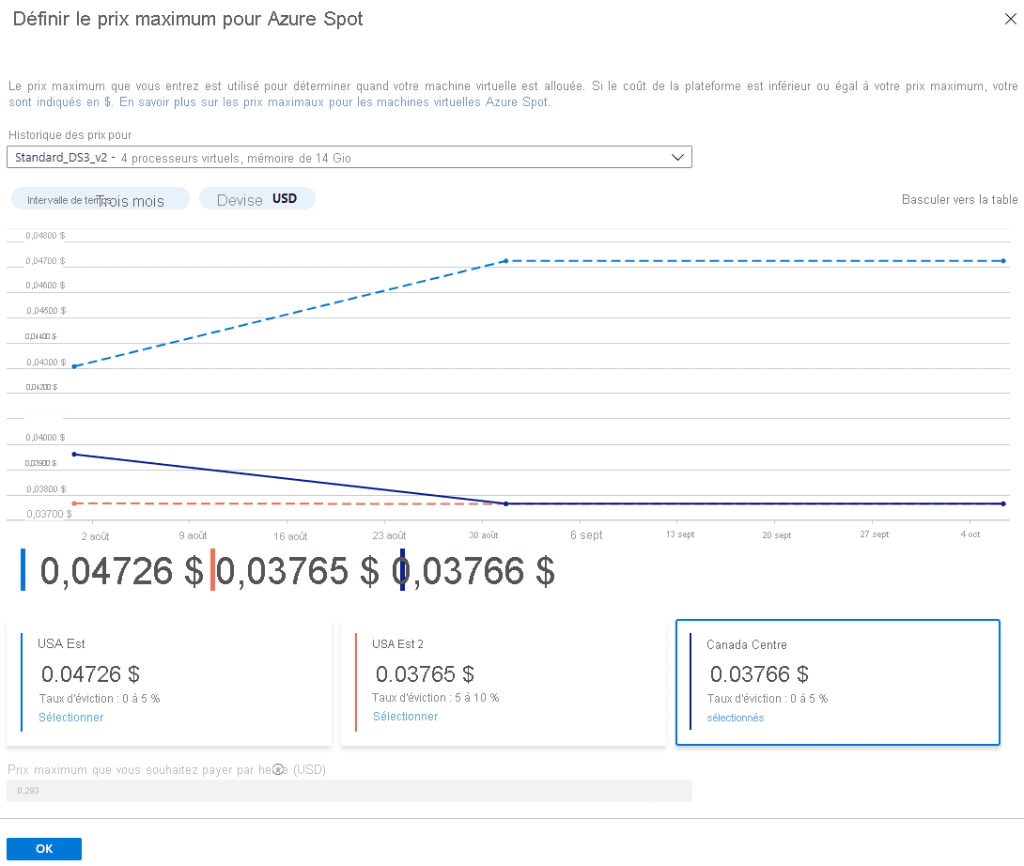
Task: Click the large 0,03766 $ legend value
Action: (x=480, y=571)
